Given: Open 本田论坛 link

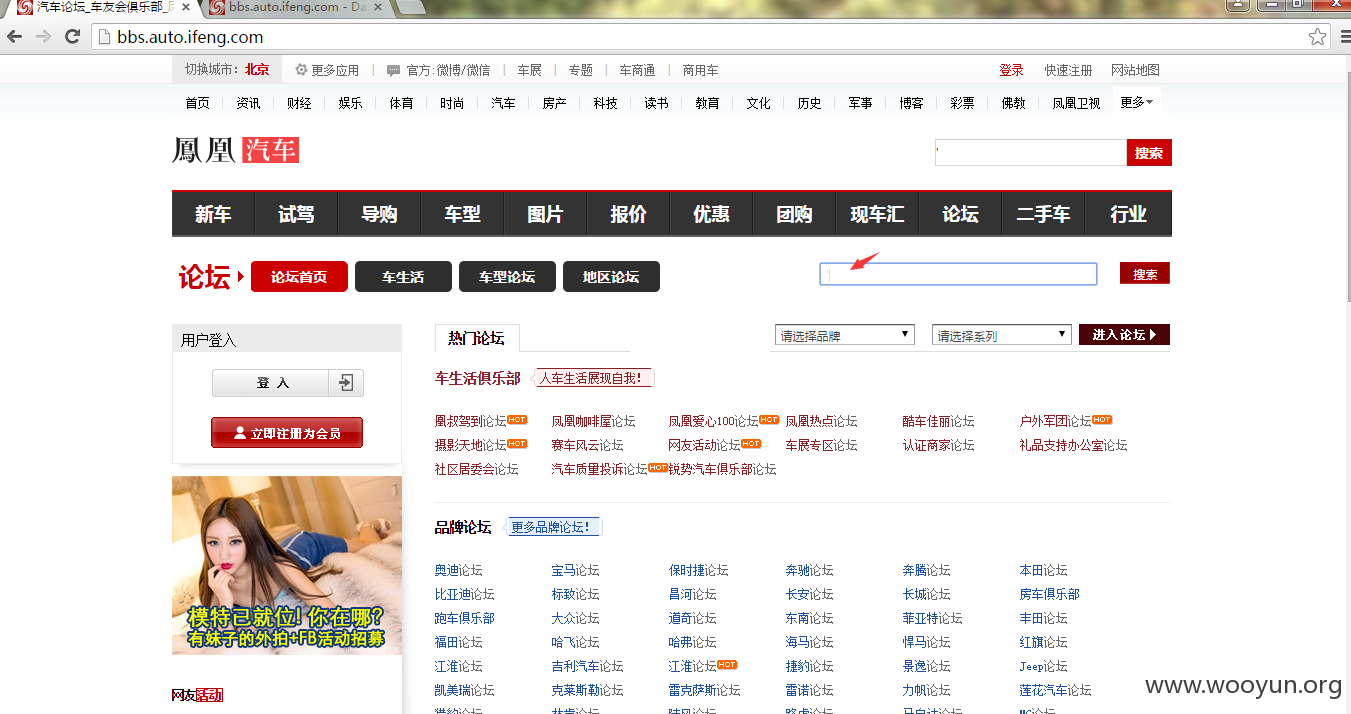Looking at the screenshot, I should pos(1043,570).
